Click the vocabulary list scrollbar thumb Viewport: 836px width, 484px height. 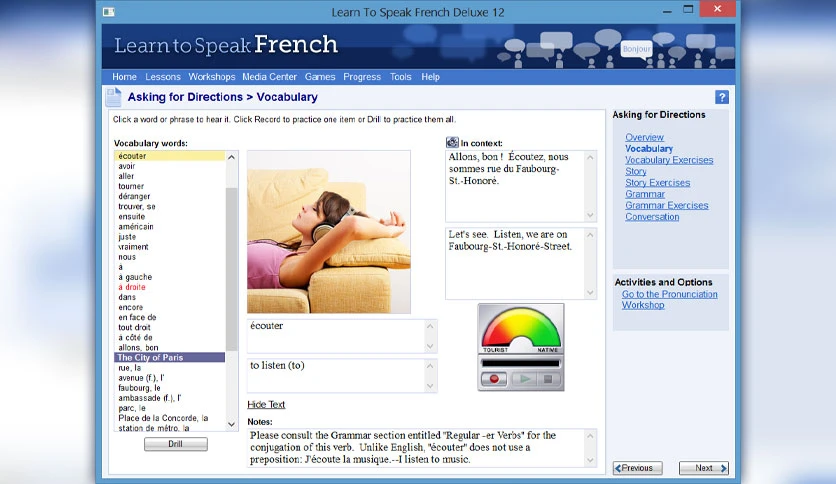click(x=231, y=269)
